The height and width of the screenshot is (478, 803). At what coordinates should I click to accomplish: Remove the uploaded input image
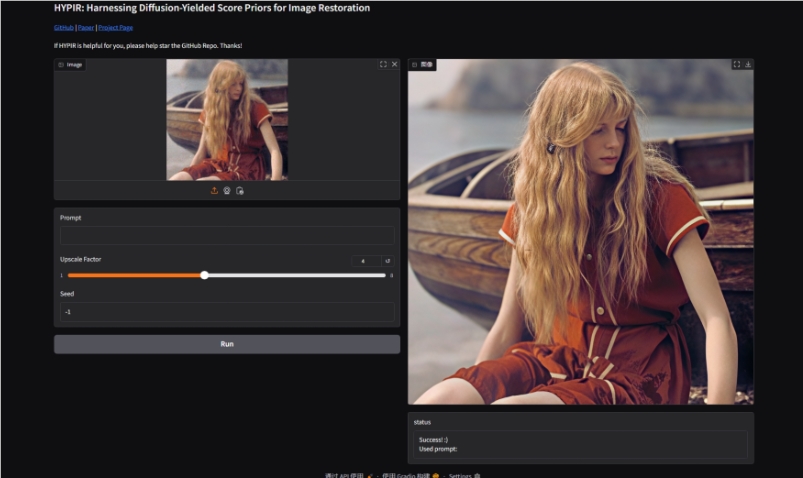[x=394, y=64]
